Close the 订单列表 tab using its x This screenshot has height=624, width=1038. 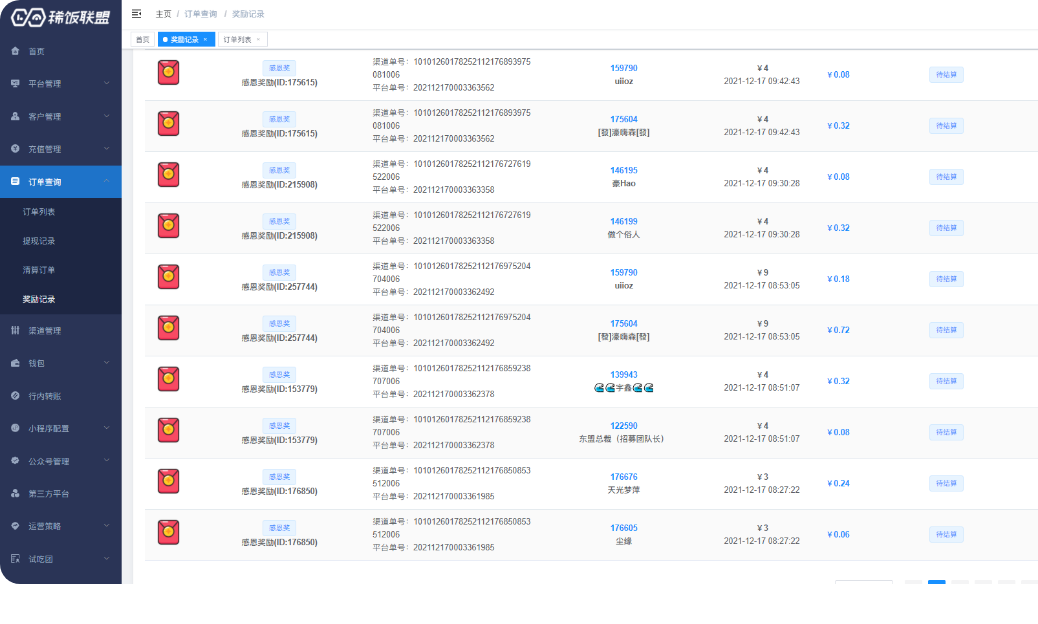pos(258,39)
